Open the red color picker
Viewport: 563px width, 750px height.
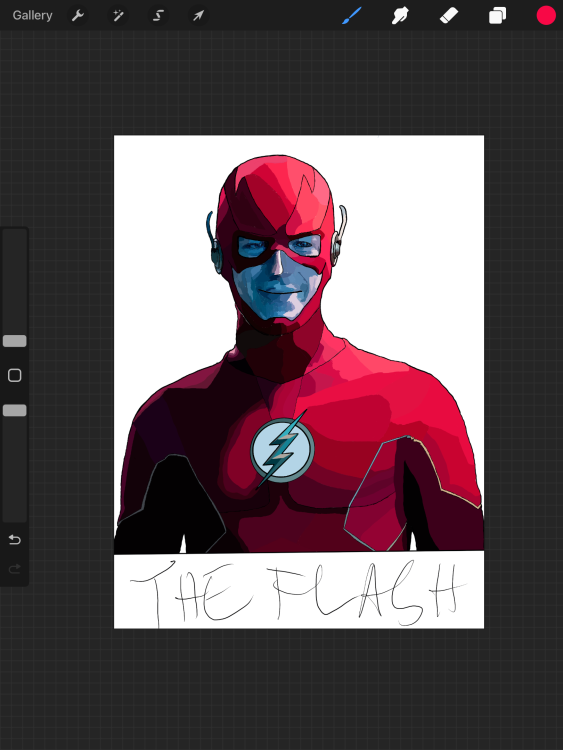tap(546, 15)
